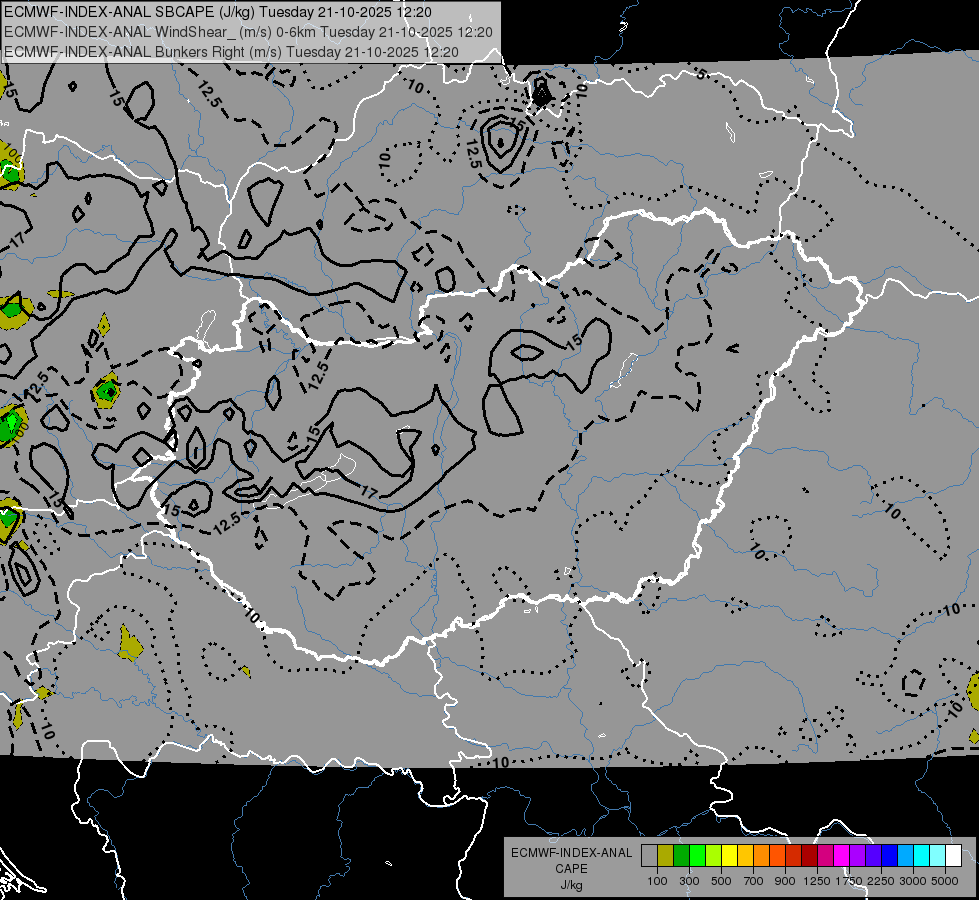Viewport: 979px width, 900px height.
Task: Select the yellow-green legend swatch
Action: (714, 855)
